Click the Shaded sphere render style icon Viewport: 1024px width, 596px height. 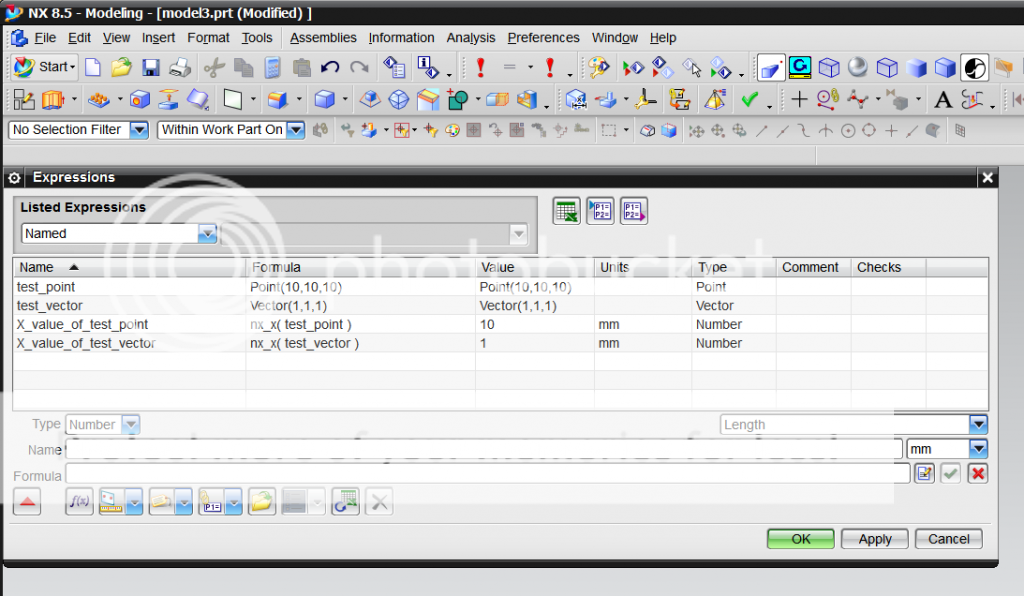pos(857,67)
